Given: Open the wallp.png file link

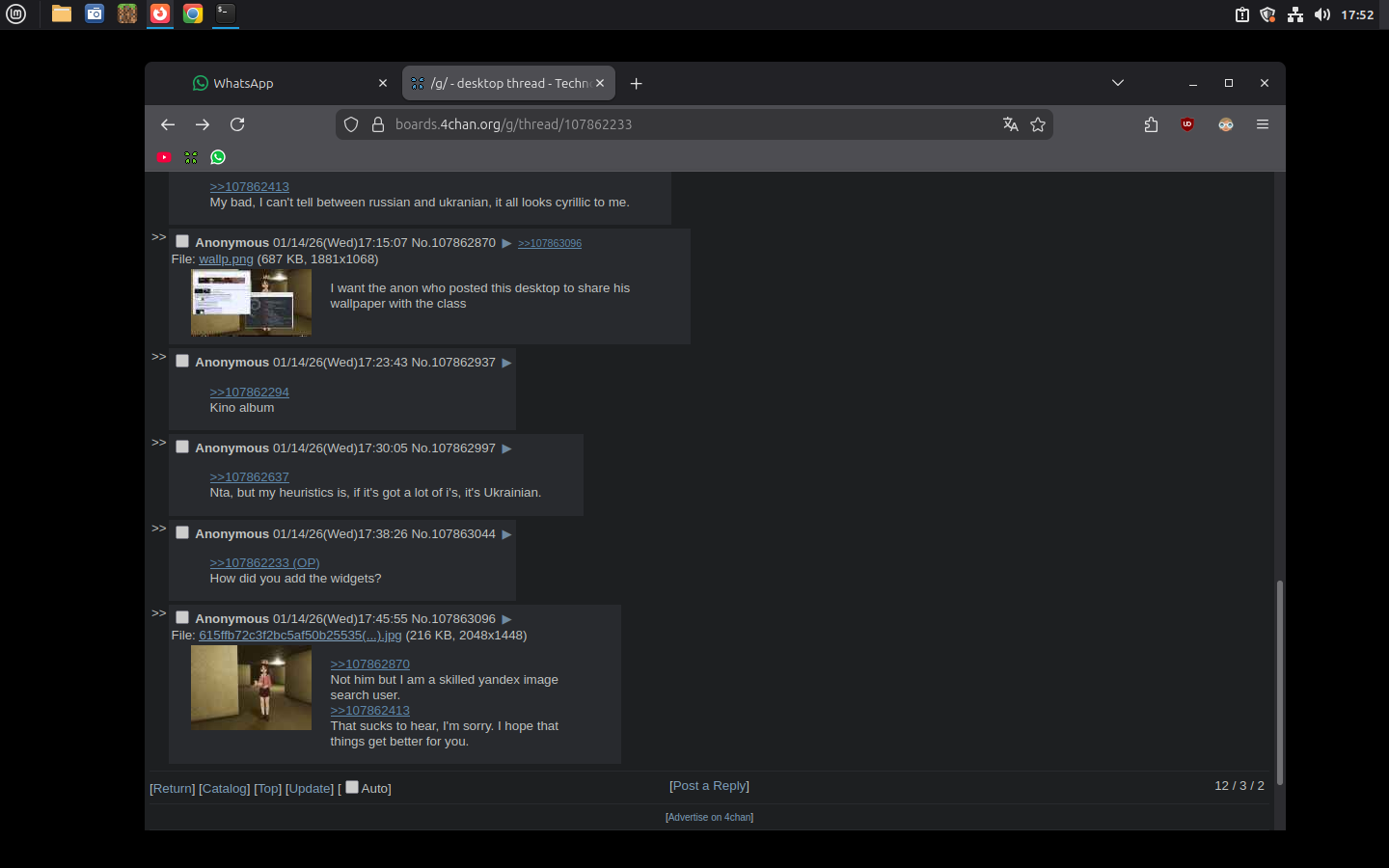Looking at the screenshot, I should coord(226,259).
